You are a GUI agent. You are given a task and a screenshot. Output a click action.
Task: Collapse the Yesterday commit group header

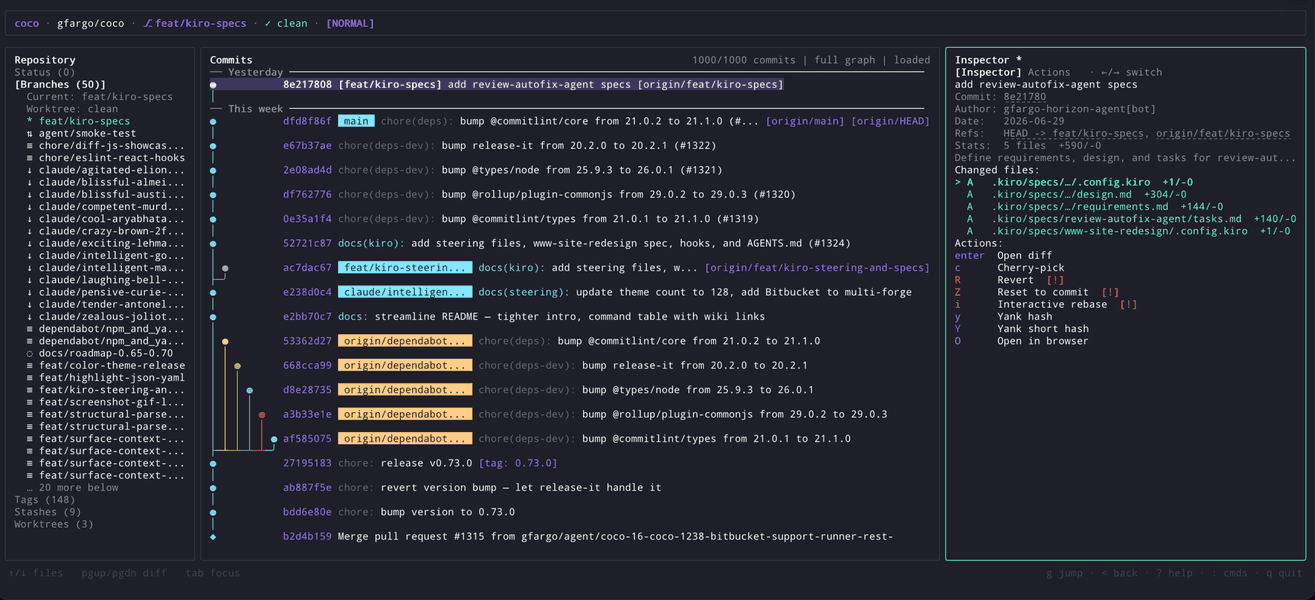point(255,72)
